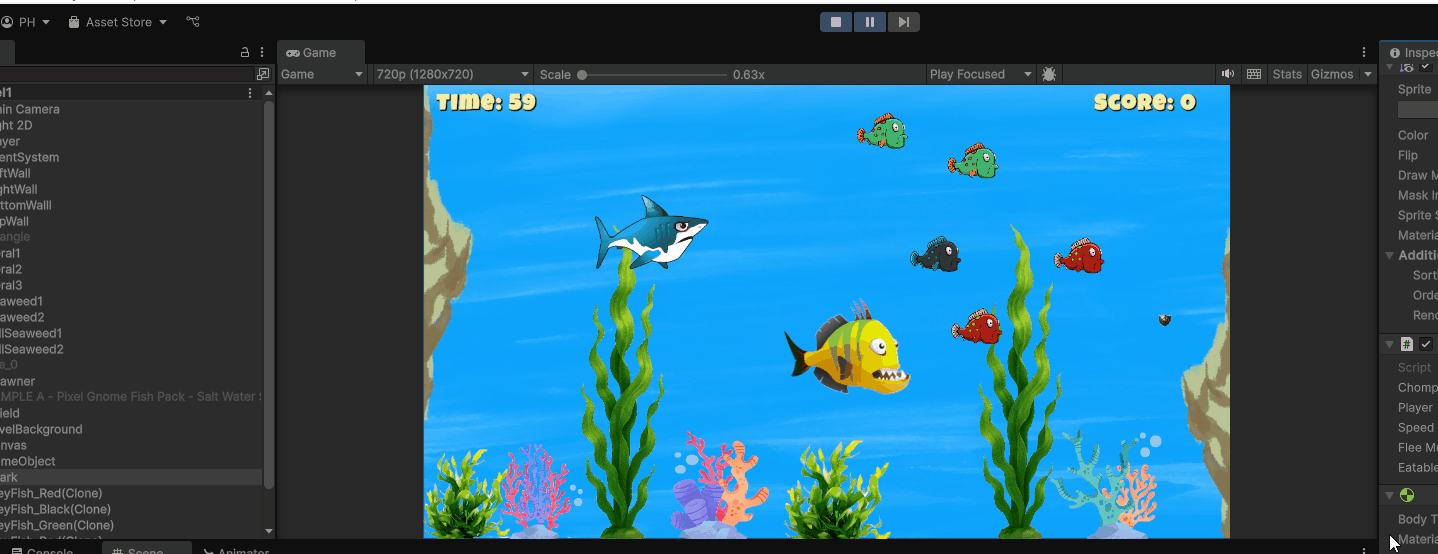Screen dimensions: 1438x554
Task: Open the PH account dropdown
Action: pos(26,22)
